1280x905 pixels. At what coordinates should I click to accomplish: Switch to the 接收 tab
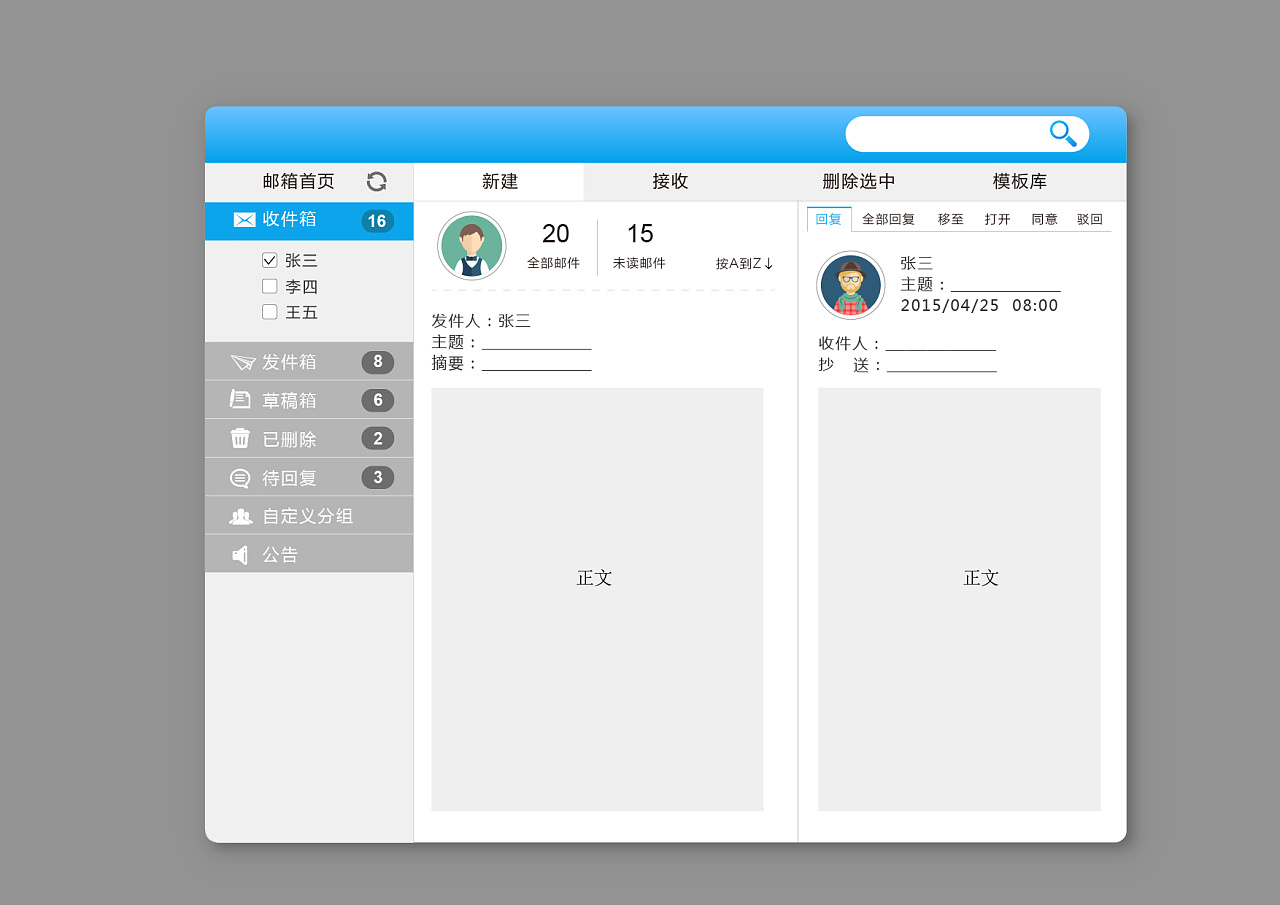point(670,181)
